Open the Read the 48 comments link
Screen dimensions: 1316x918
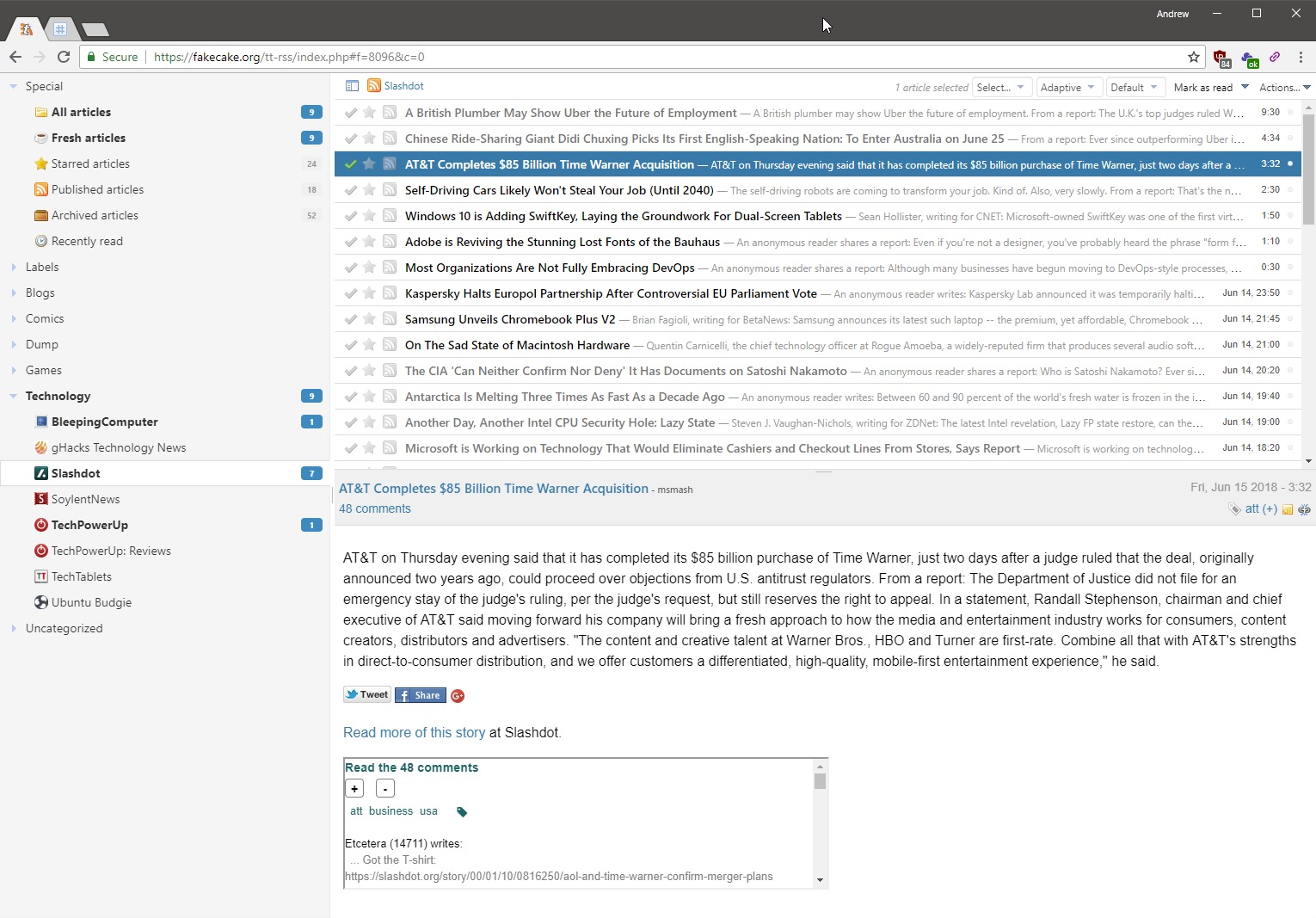click(411, 767)
